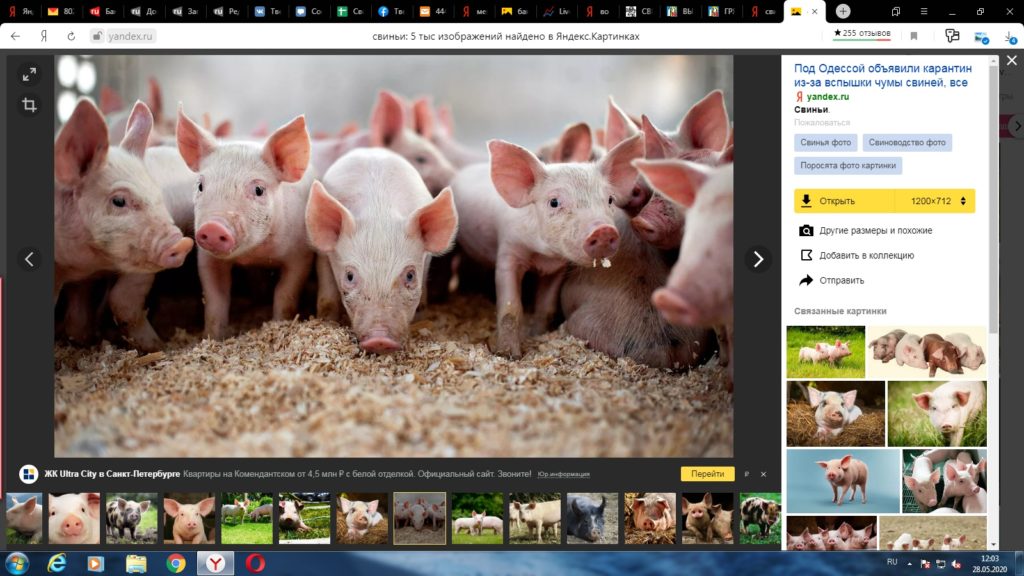This screenshot has height=576, width=1024.
Task: Show the next pig image
Action: [x=757, y=259]
